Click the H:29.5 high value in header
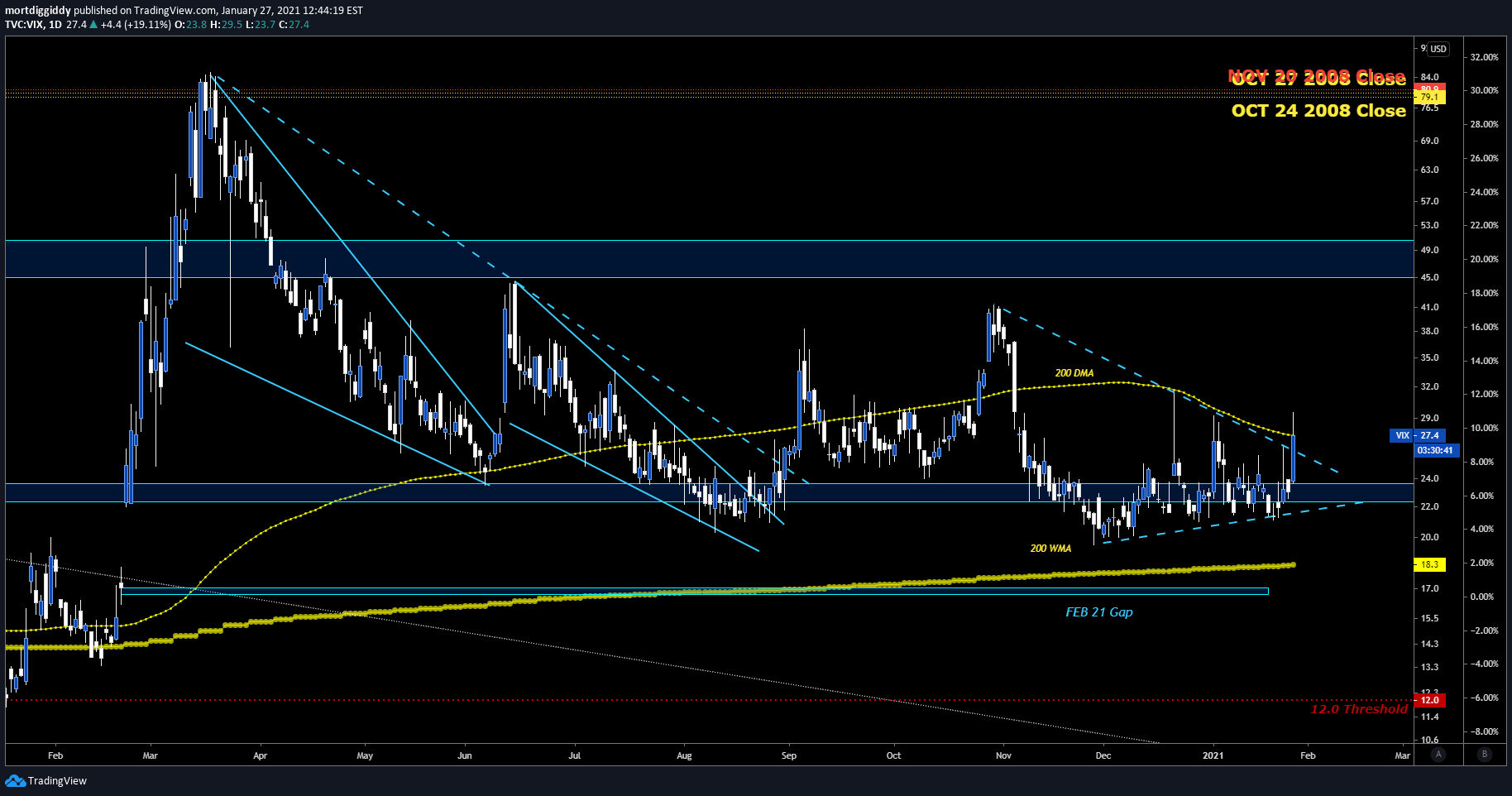The height and width of the screenshot is (796, 1512). pos(226,25)
